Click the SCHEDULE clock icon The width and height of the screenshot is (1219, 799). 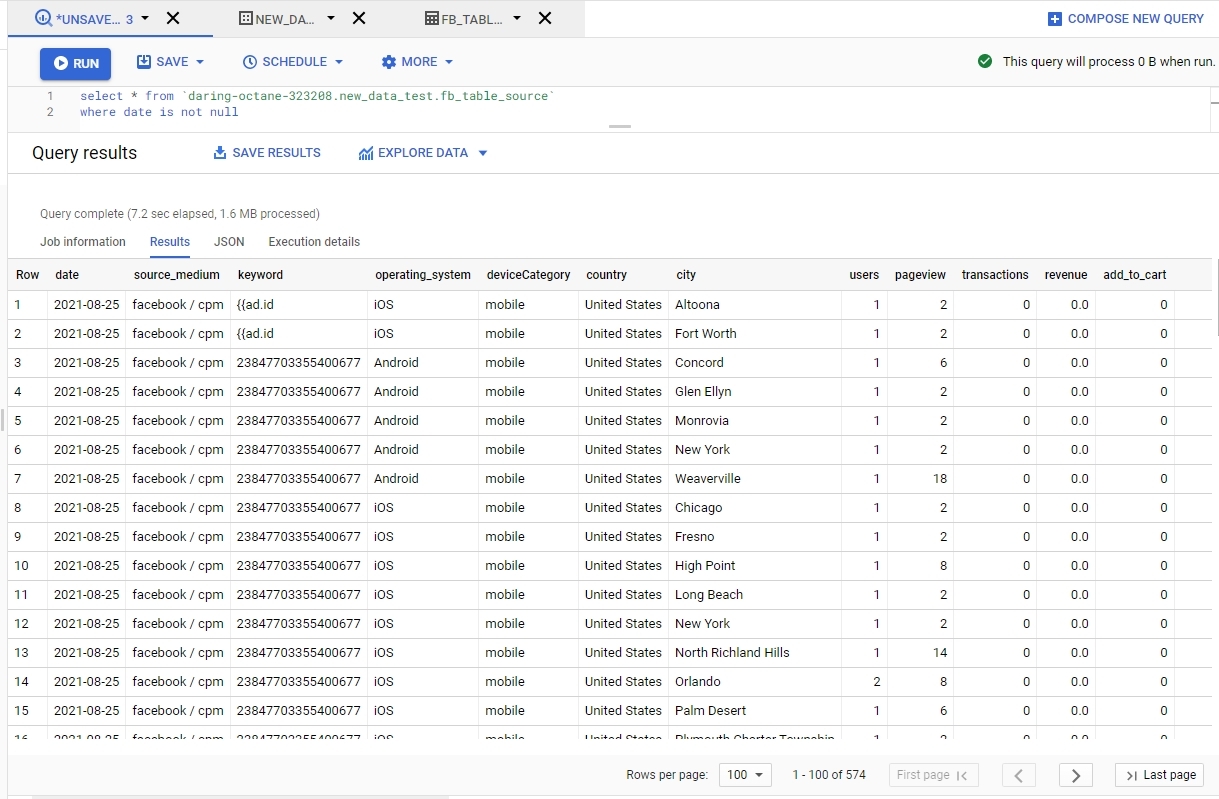[250, 62]
